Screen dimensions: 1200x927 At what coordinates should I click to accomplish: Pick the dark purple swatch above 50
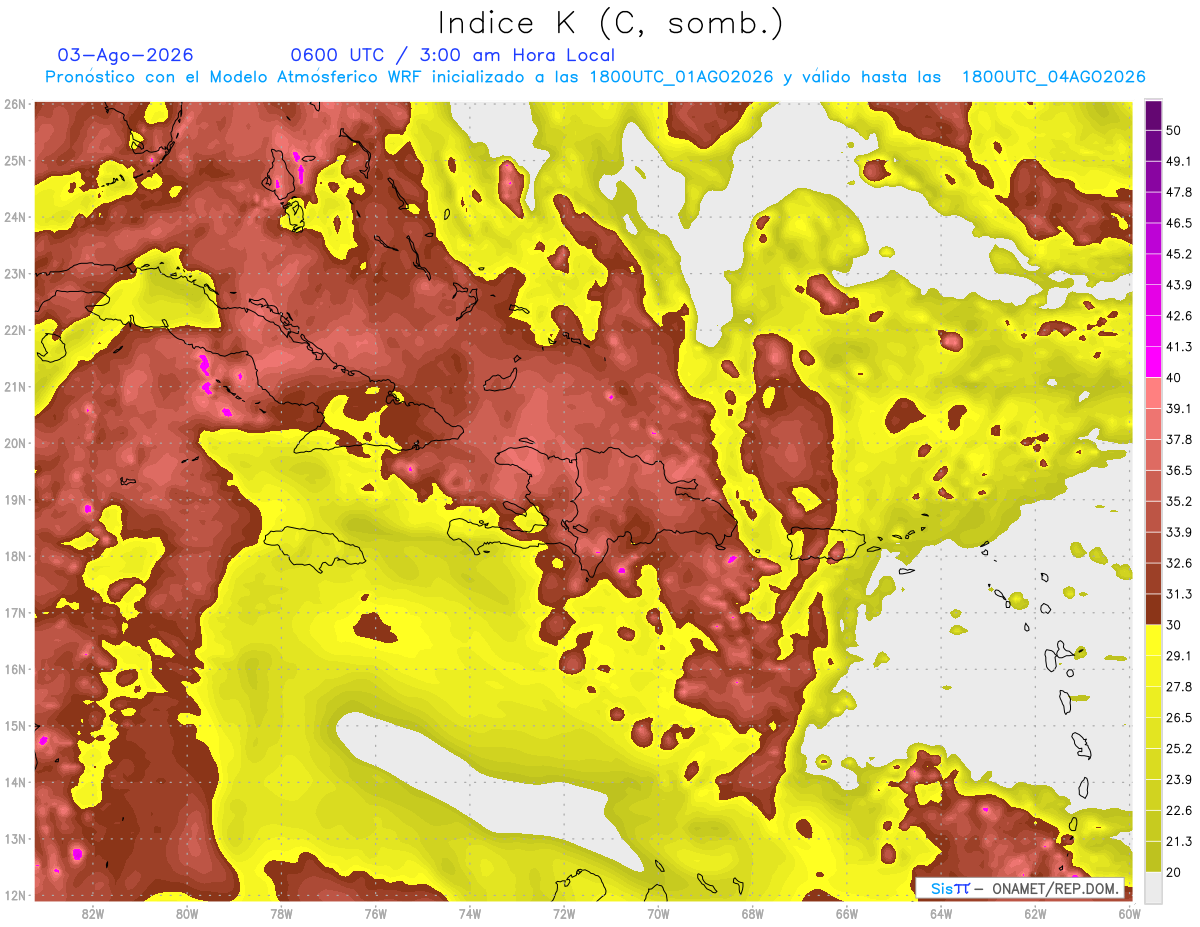click(x=1153, y=115)
